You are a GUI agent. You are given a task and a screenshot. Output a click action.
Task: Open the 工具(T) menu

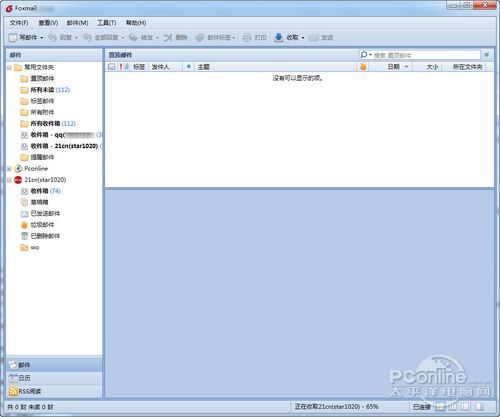click(x=107, y=23)
